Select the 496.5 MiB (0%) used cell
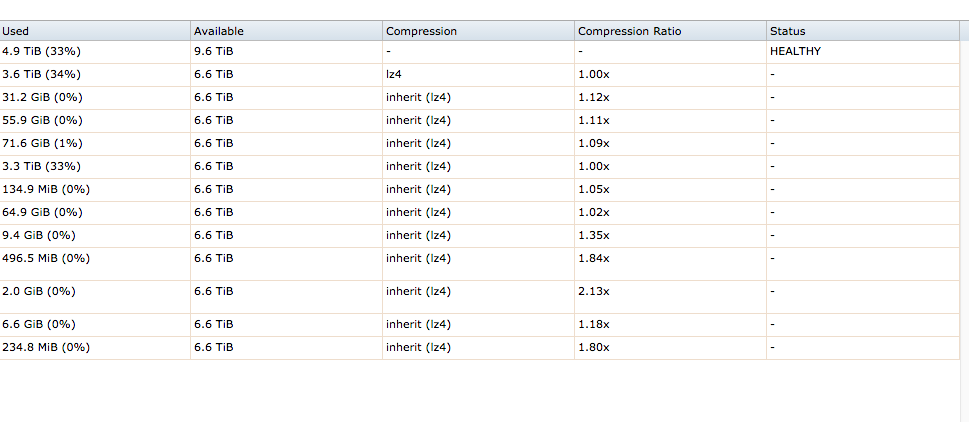This screenshot has width=969, height=422. [x=46, y=258]
